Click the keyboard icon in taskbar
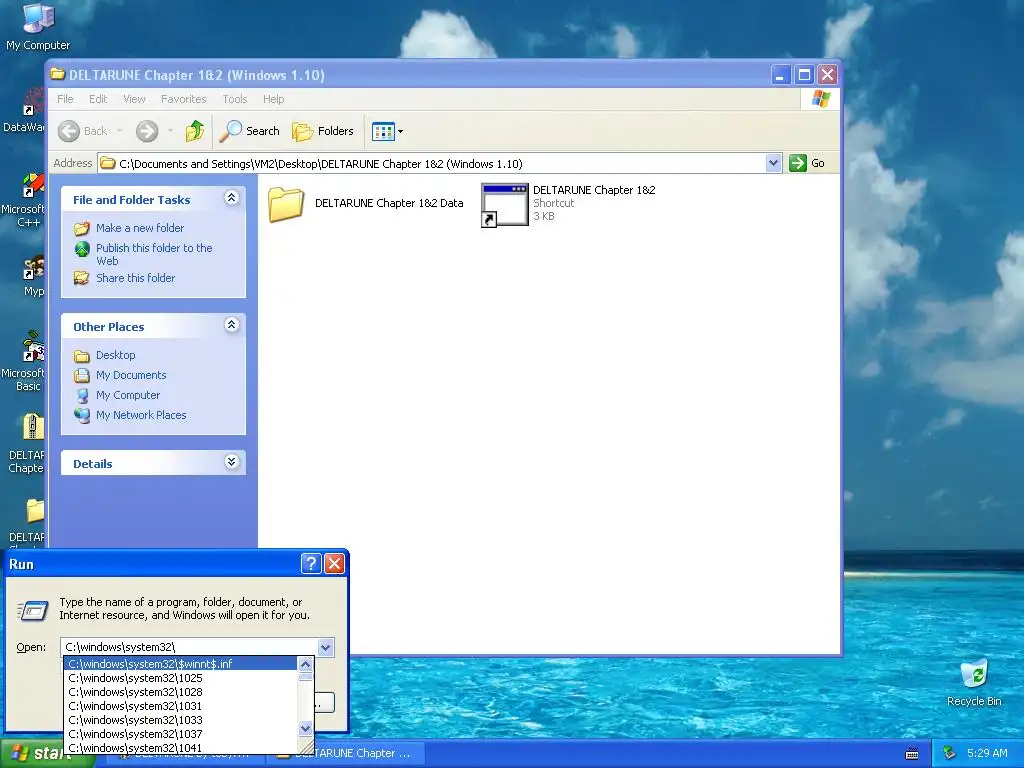The height and width of the screenshot is (768, 1024). tap(912, 754)
